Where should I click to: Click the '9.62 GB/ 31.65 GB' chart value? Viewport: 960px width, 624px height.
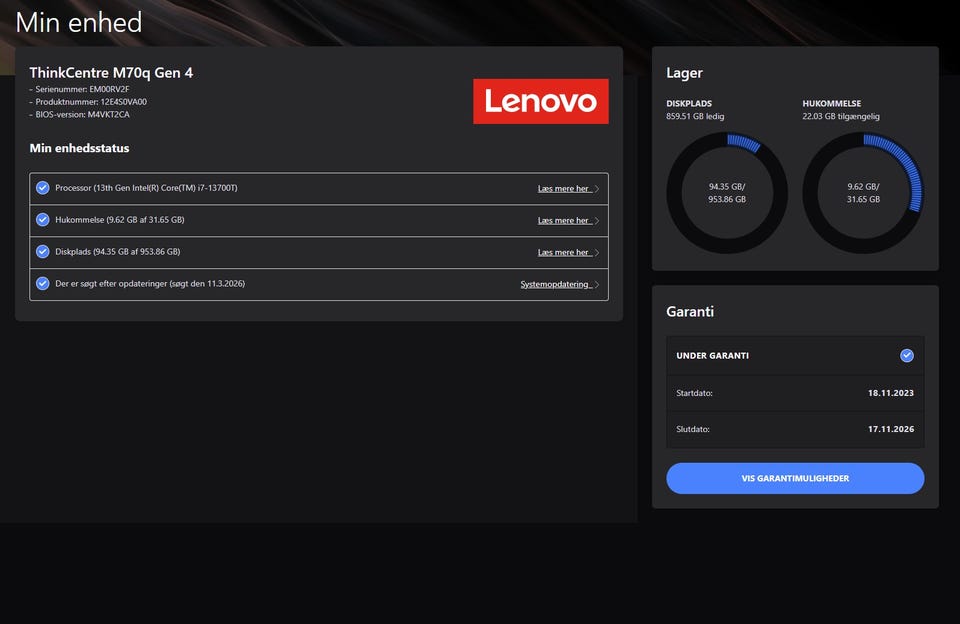pyautogui.click(x=863, y=193)
